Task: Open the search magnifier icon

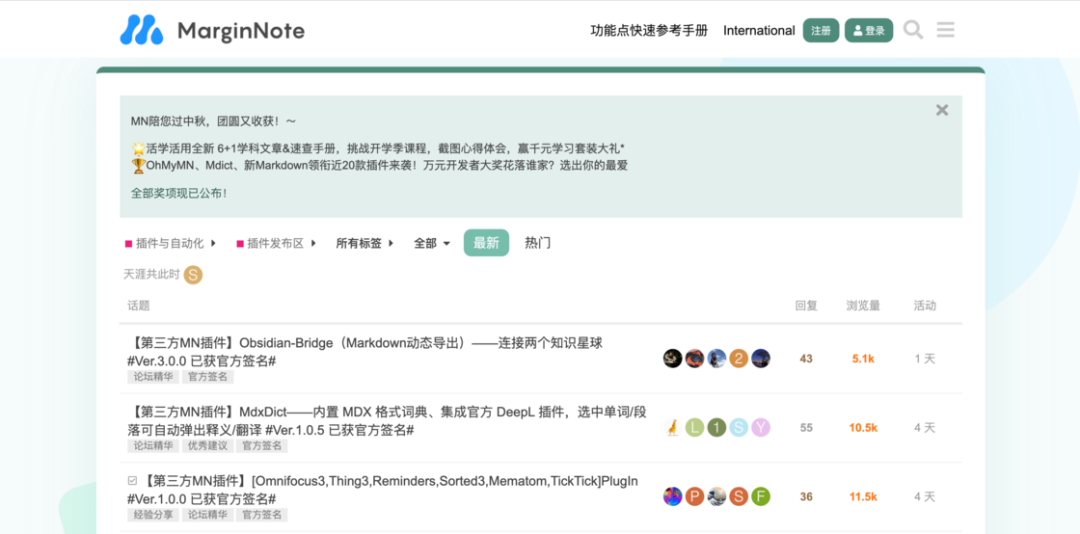Action: 913,30
